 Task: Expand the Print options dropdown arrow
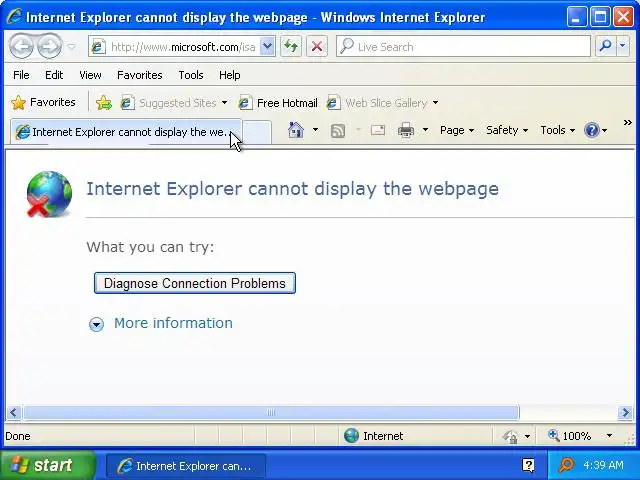coord(425,130)
